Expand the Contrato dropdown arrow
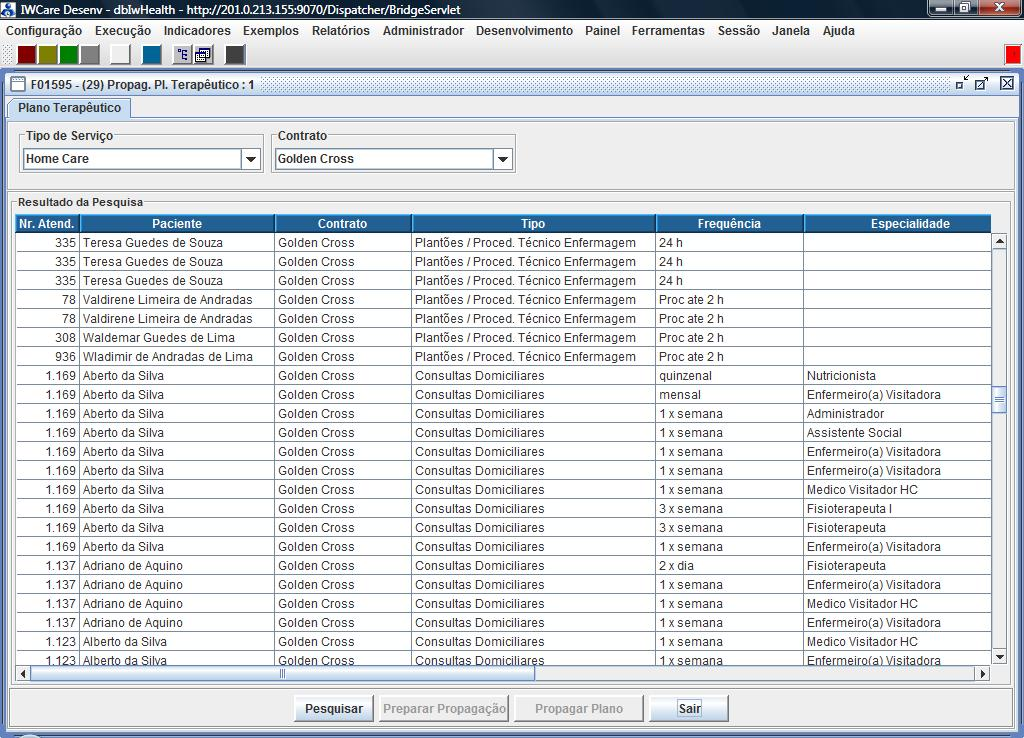The width and height of the screenshot is (1024, 738). (x=502, y=159)
